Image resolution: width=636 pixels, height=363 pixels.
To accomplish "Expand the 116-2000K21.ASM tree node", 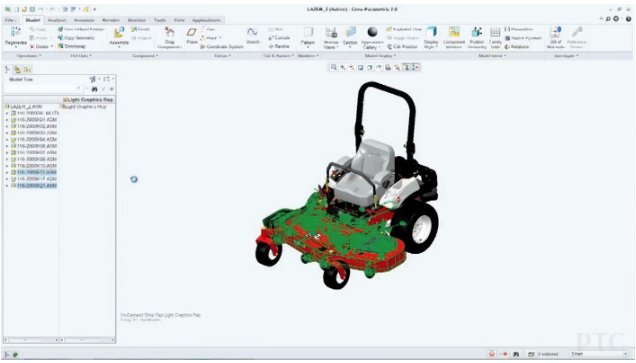I will point(7,186).
